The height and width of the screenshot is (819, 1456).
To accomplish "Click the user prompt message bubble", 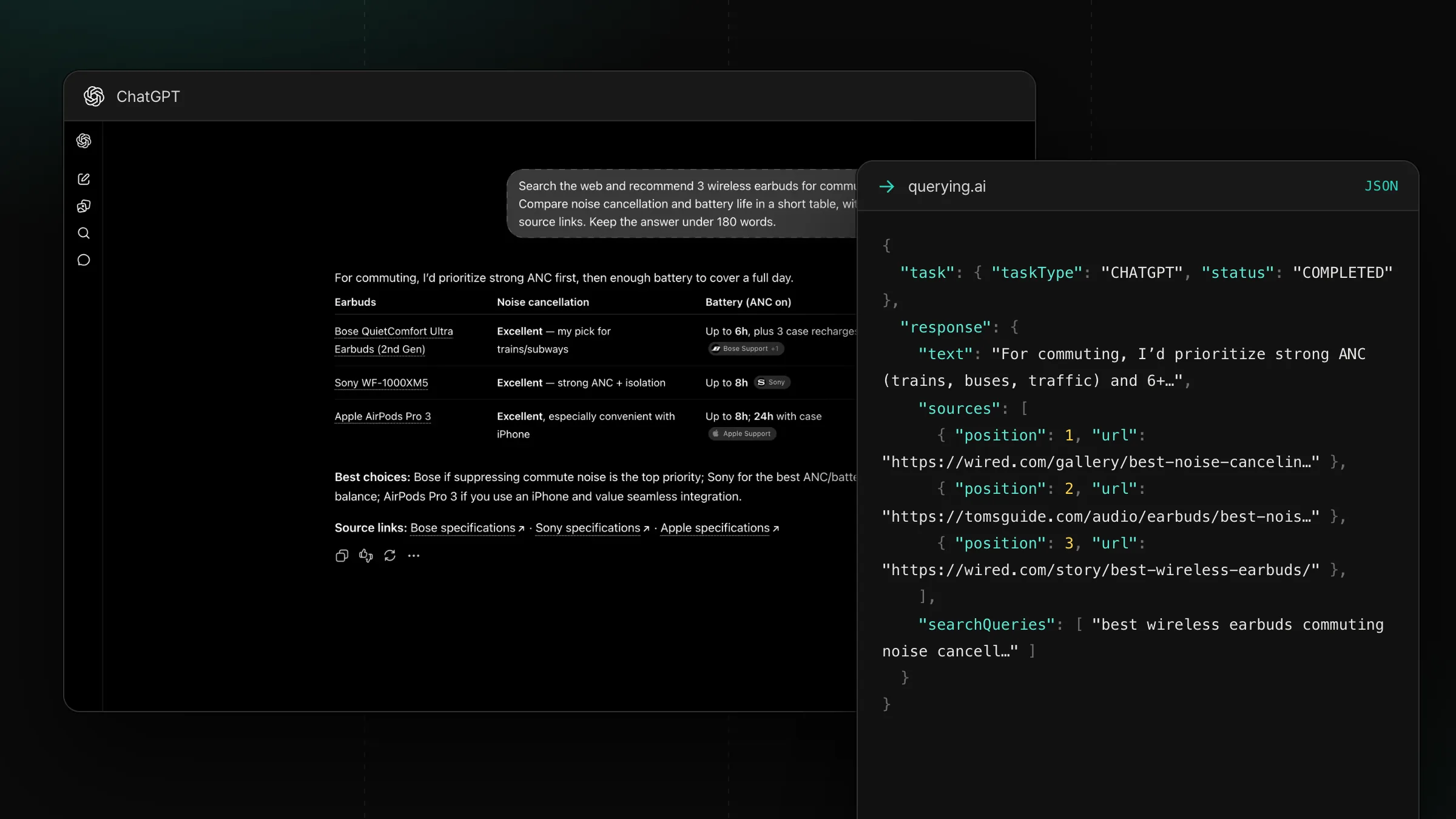I will click(x=682, y=204).
